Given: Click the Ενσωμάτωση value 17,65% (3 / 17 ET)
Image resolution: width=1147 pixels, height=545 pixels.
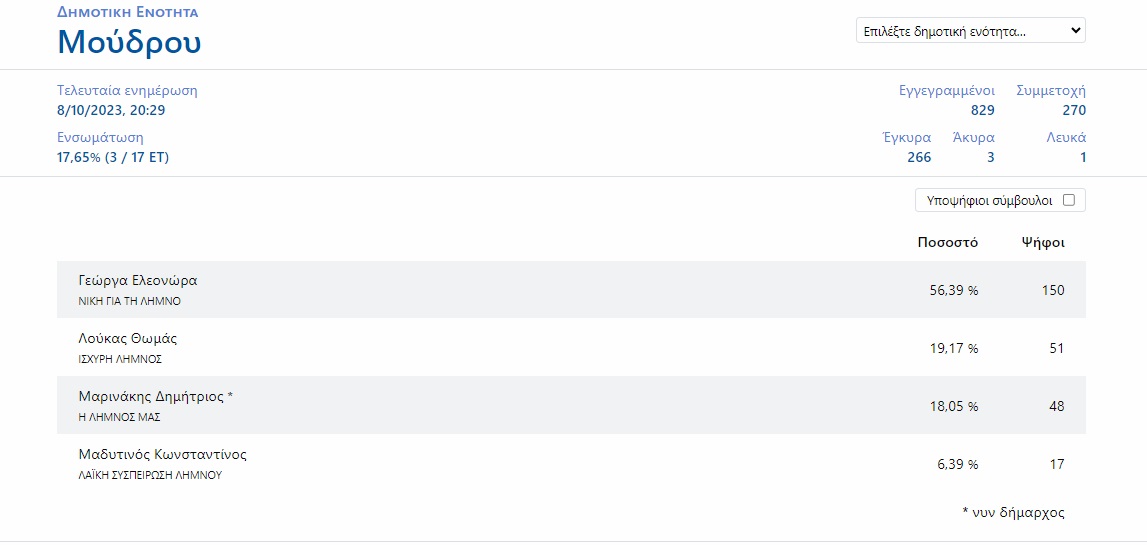Looking at the screenshot, I should [113, 157].
